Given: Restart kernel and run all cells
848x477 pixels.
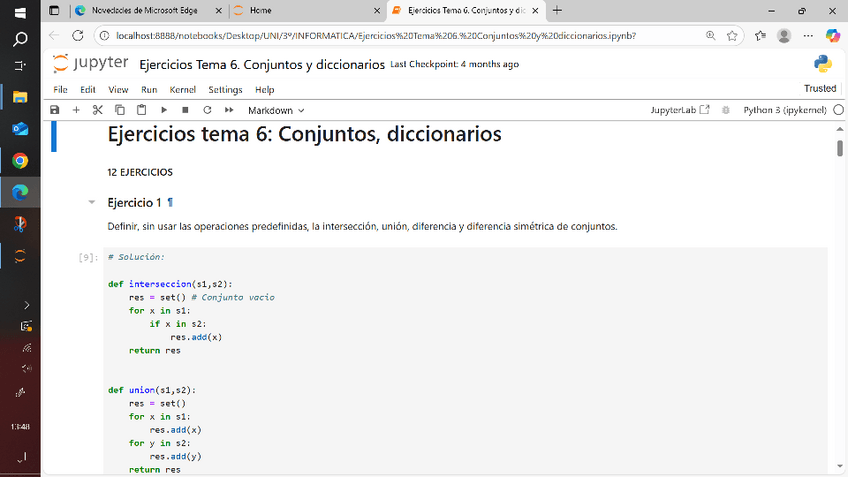Looking at the screenshot, I should (x=229, y=110).
